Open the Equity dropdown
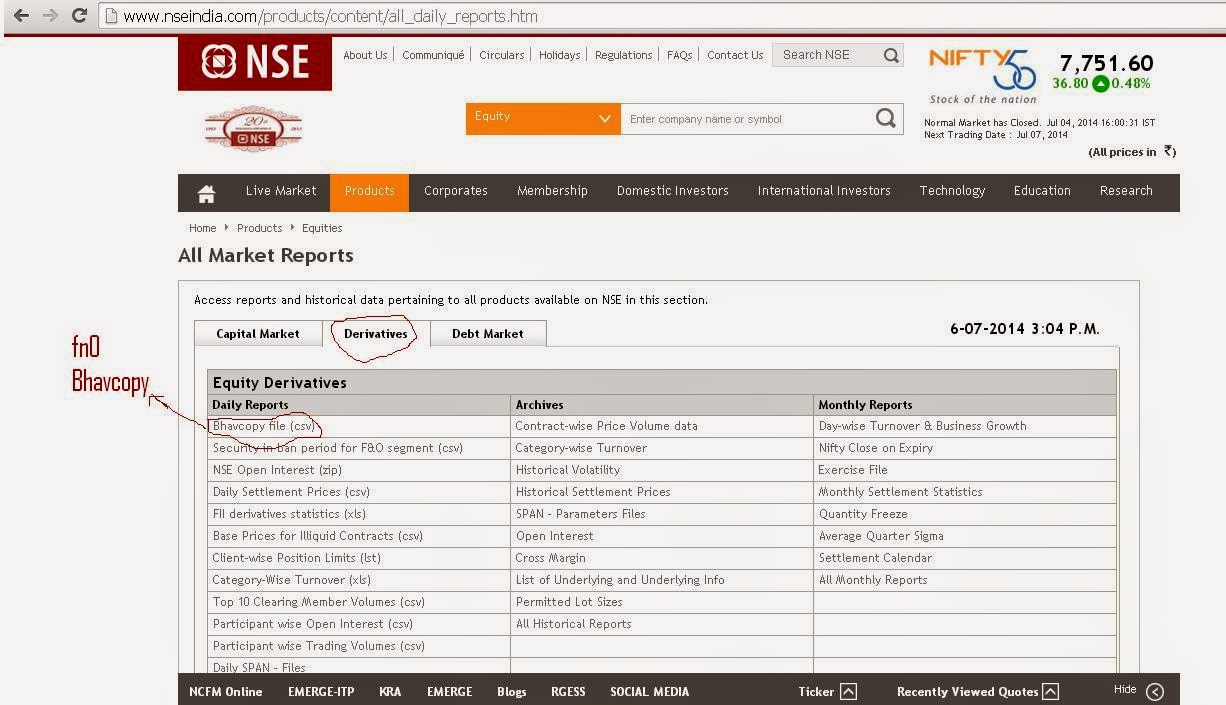The image size is (1226, 705). pyautogui.click(x=543, y=119)
